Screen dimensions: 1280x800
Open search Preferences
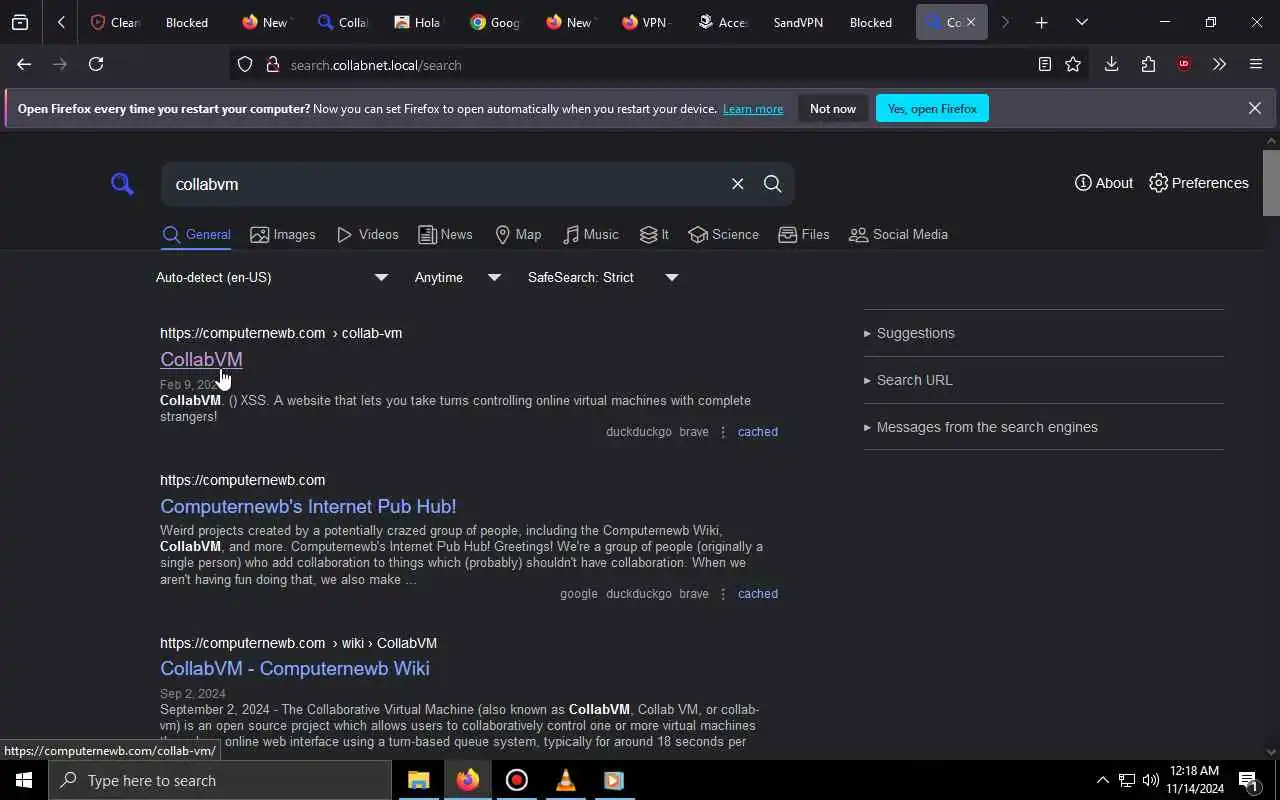pos(1199,183)
